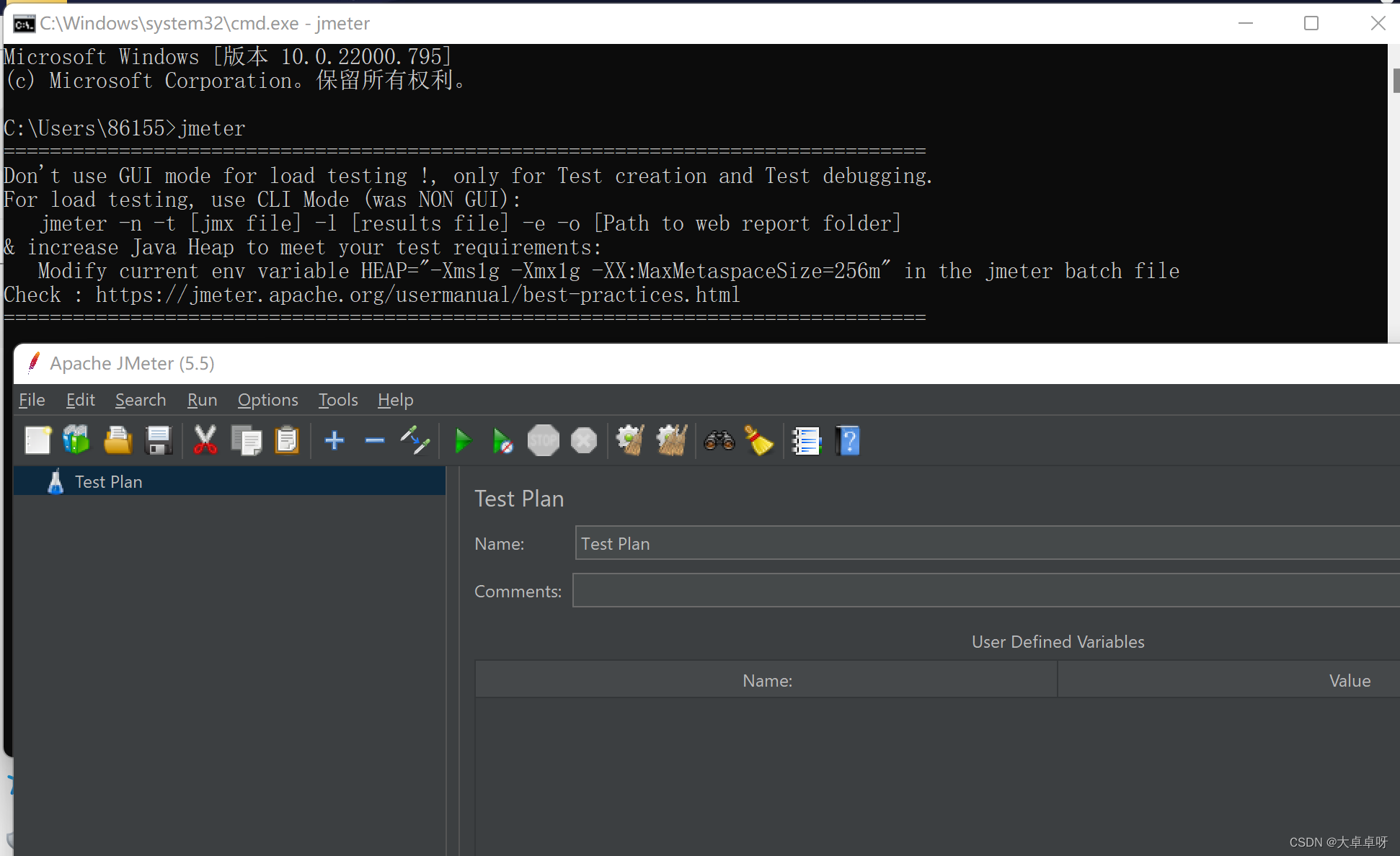Click the Cut scissors icon
Image resolution: width=1400 pixels, height=856 pixels.
(205, 440)
